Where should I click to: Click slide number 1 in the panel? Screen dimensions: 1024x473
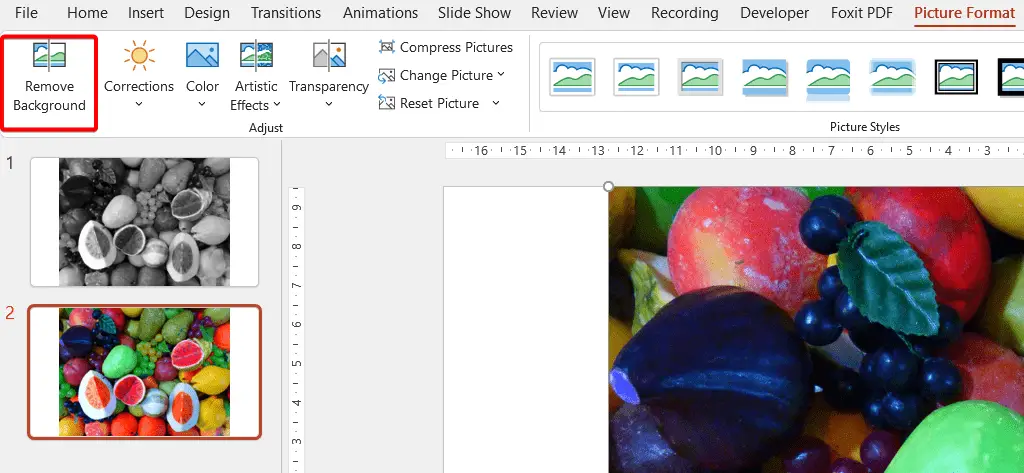tap(9, 163)
